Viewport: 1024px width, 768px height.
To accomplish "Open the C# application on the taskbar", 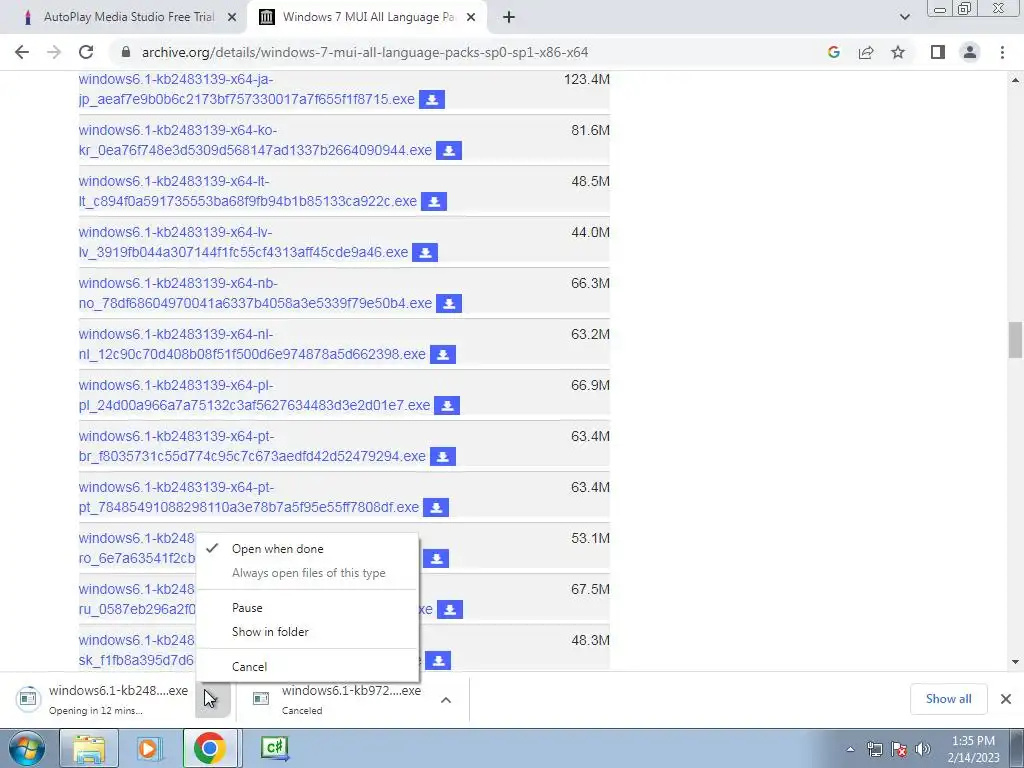I will click(x=274, y=748).
